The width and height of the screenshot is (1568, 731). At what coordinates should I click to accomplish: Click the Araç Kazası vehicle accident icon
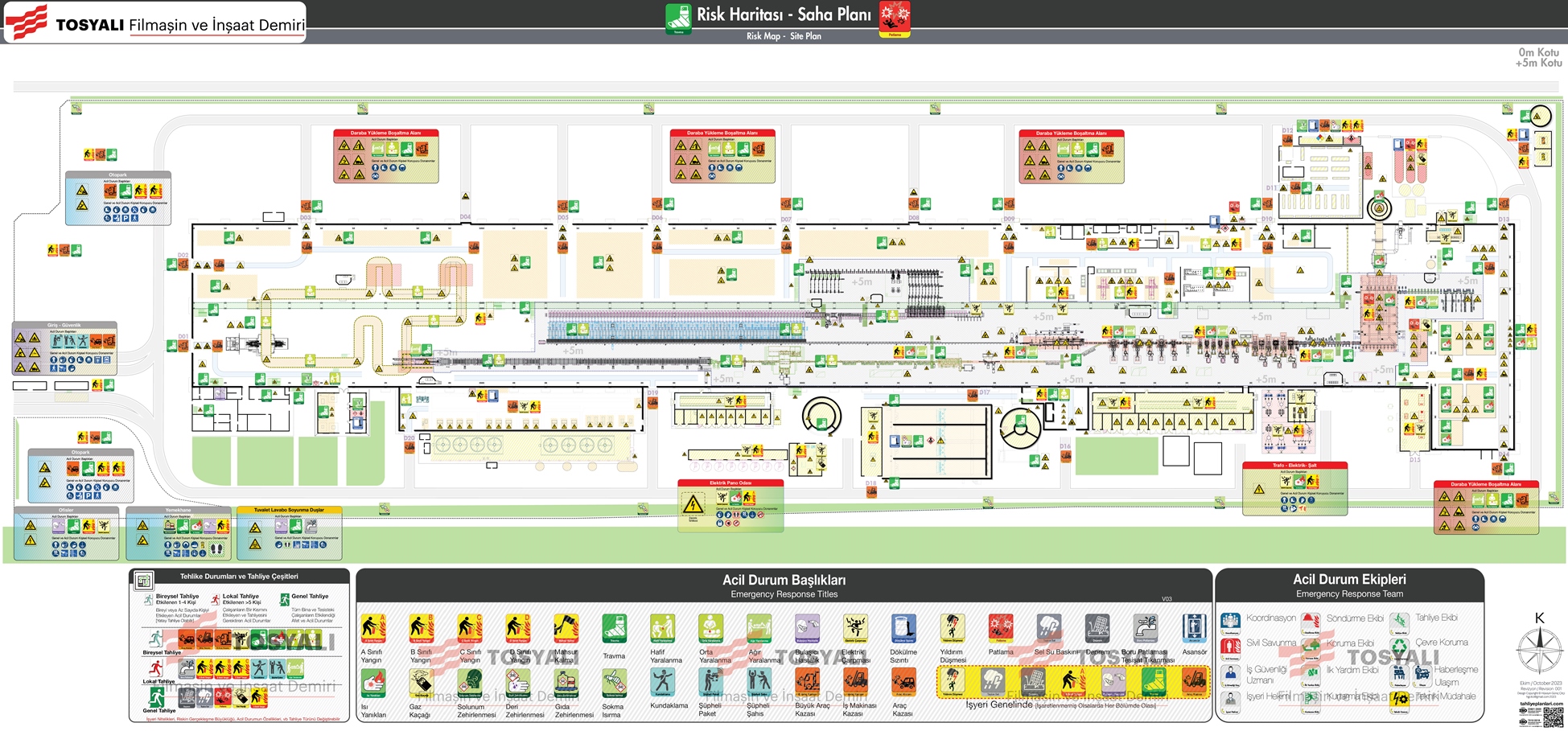click(903, 684)
